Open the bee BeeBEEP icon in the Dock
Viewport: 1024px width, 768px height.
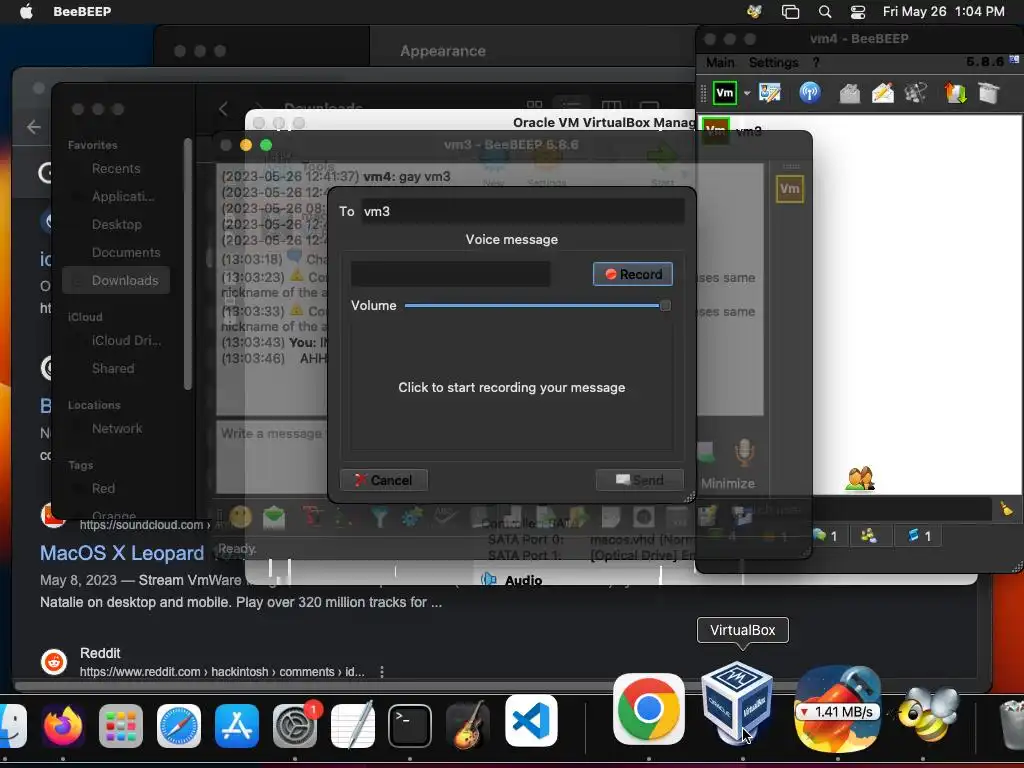pyautogui.click(x=927, y=712)
